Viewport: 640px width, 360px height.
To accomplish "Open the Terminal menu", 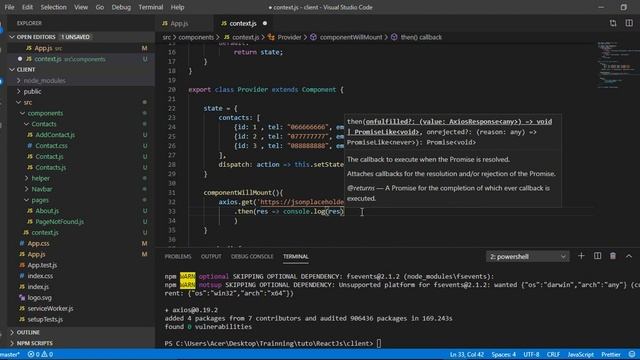I will tap(151, 7).
